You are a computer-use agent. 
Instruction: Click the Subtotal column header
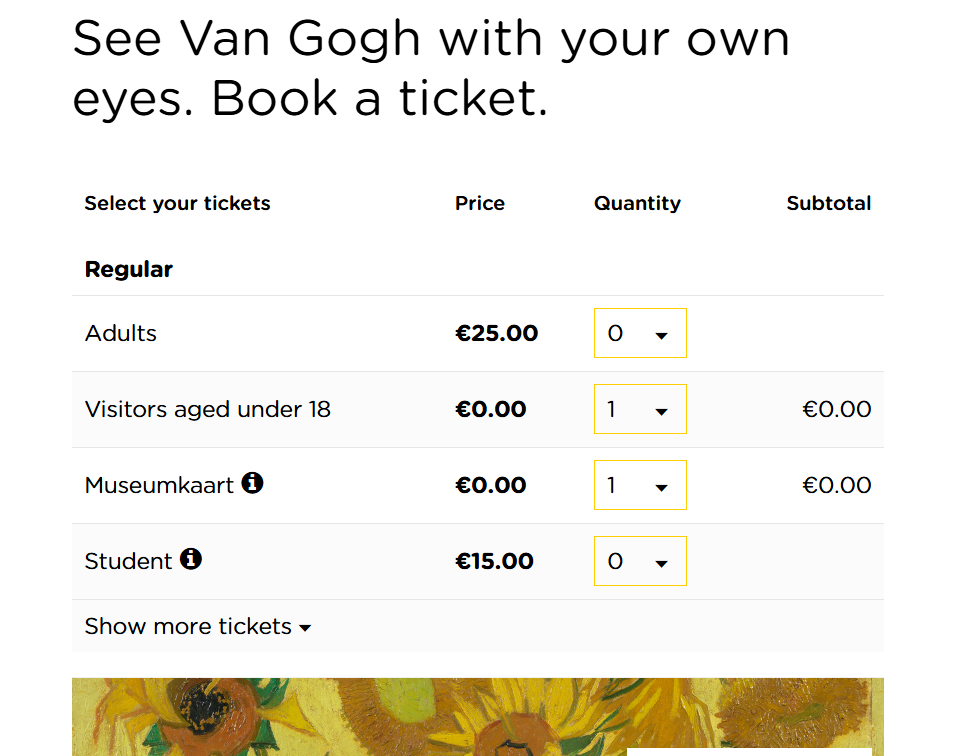click(828, 203)
